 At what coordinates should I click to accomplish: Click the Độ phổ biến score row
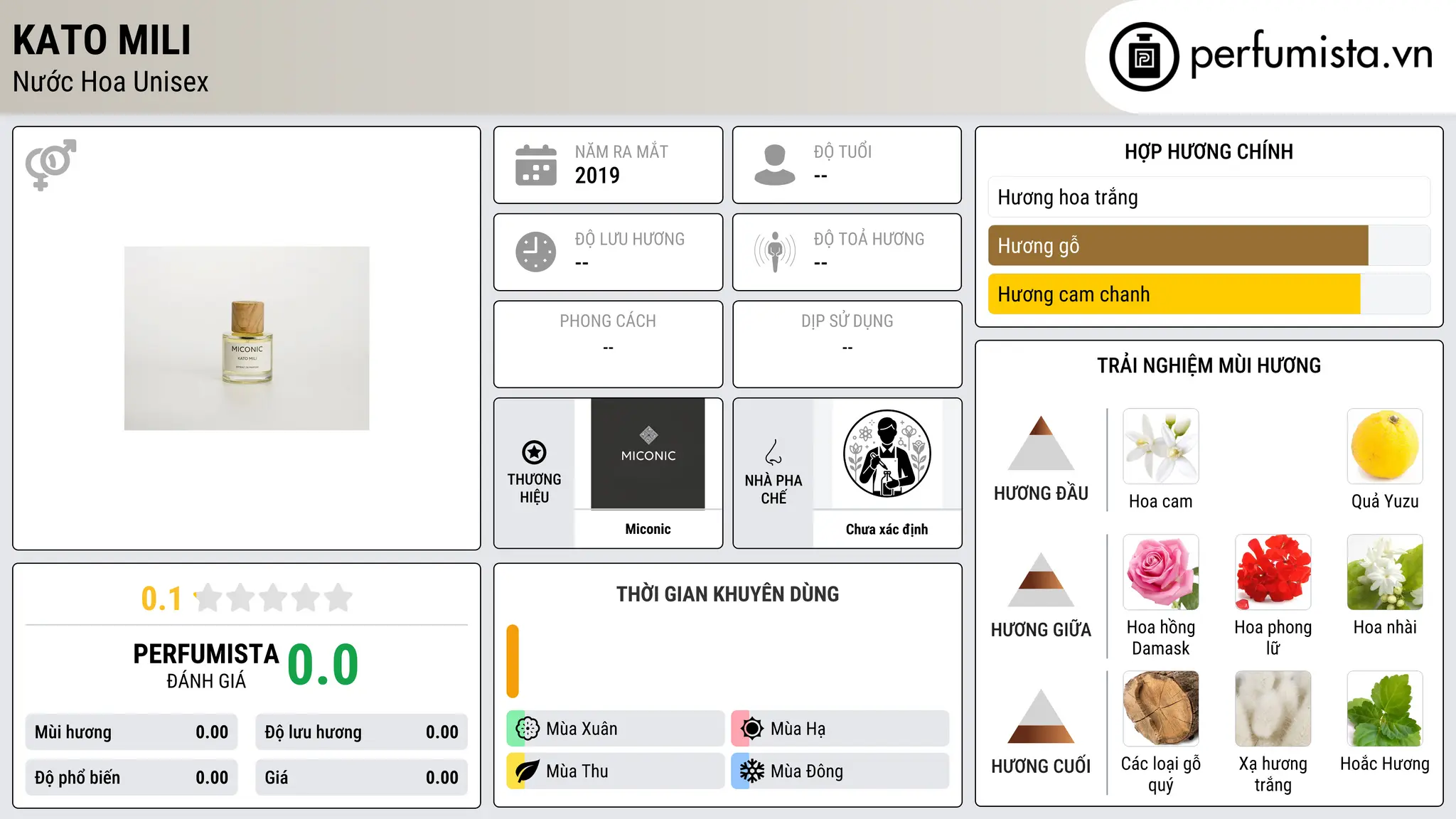tap(132, 778)
